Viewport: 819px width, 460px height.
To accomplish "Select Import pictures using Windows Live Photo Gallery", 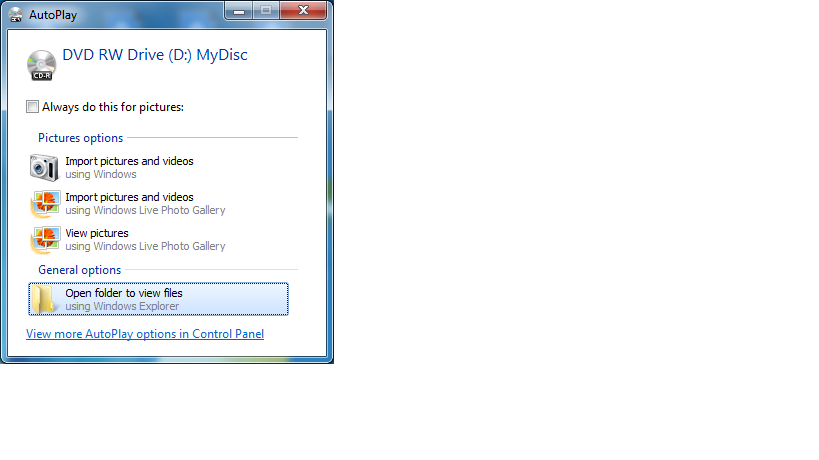I will (145, 204).
